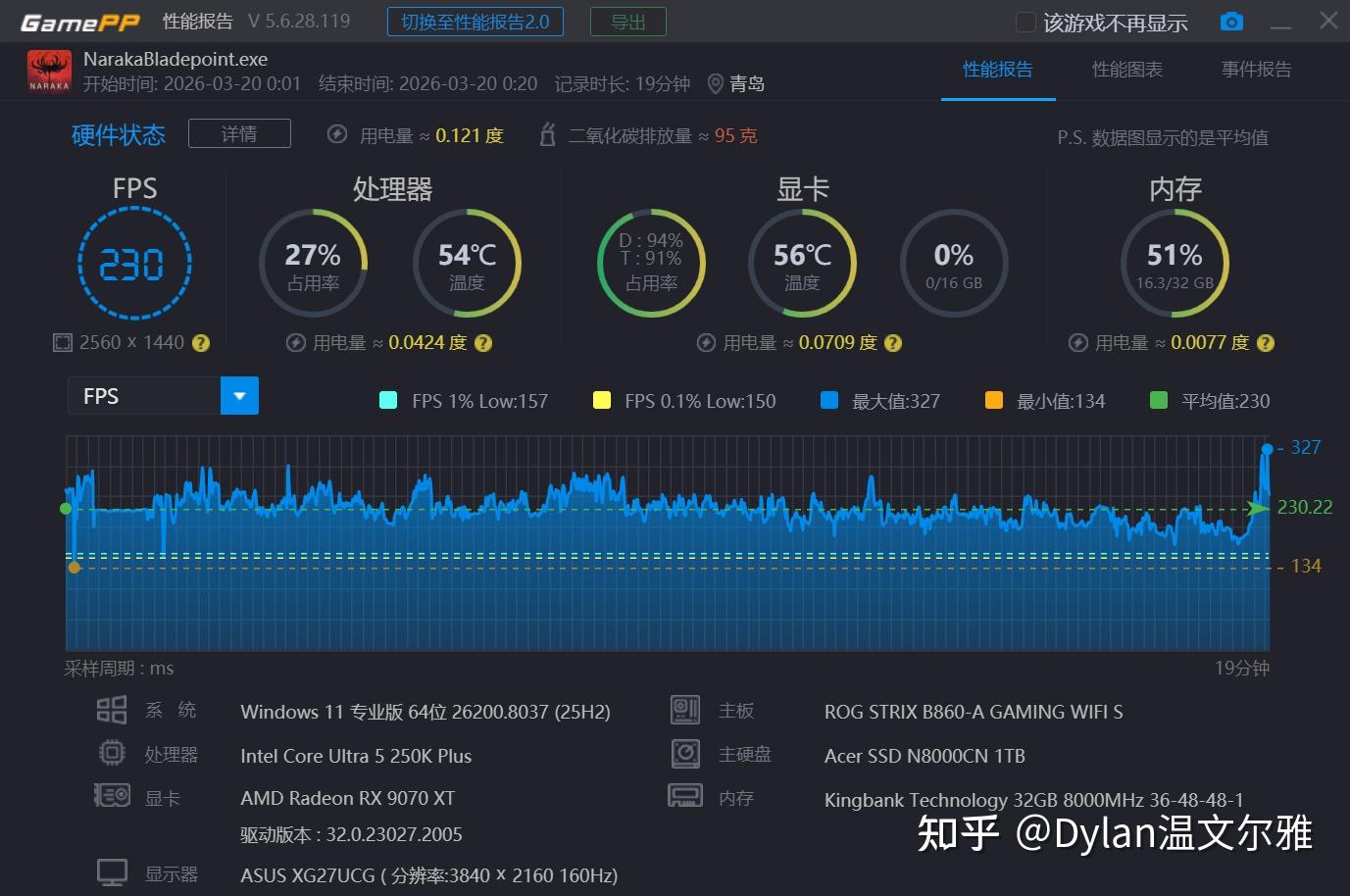Click the GPU D:94% 占用率 gauge

click(652, 263)
